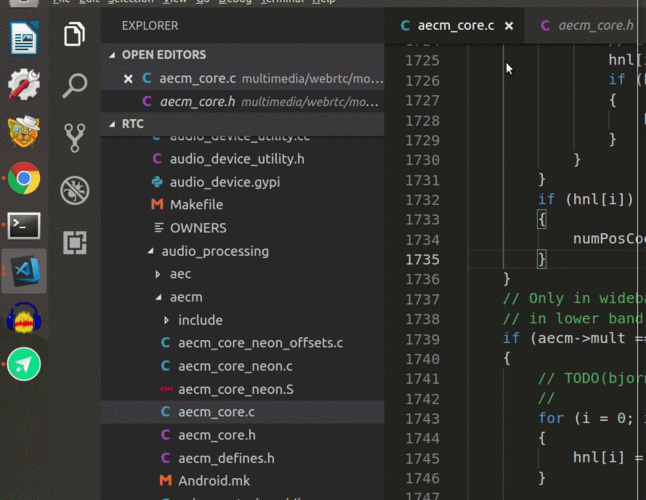Click the C icon beside aecm_defines.h
This screenshot has height=500, width=646.
[x=166, y=458]
